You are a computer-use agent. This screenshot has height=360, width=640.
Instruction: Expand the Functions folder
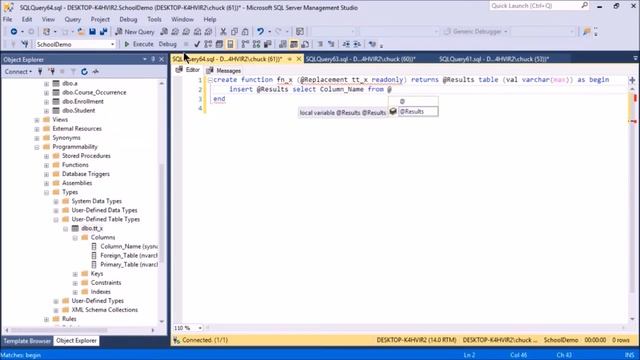tap(46, 165)
